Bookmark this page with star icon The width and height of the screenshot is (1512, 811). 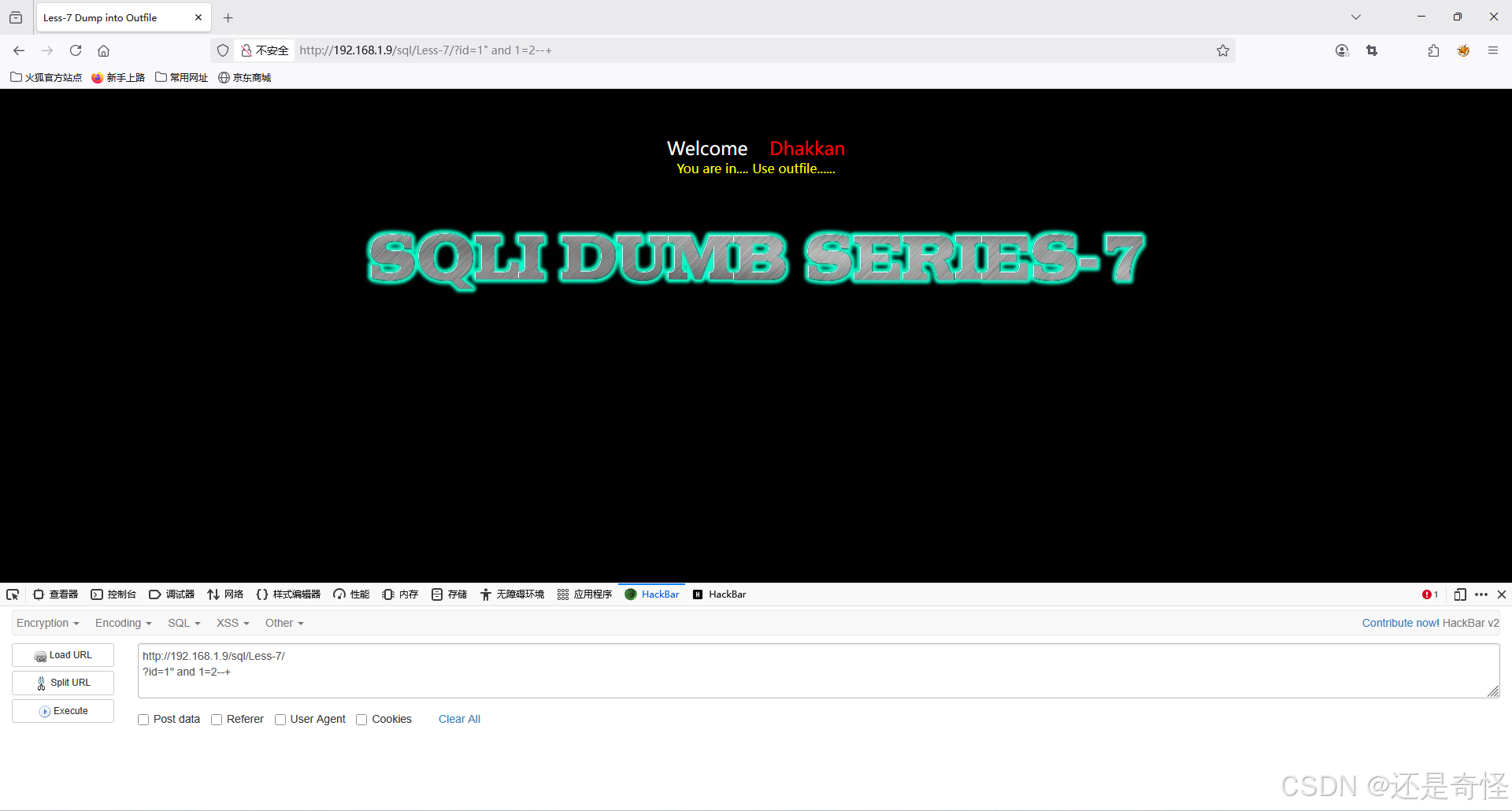click(x=1222, y=50)
